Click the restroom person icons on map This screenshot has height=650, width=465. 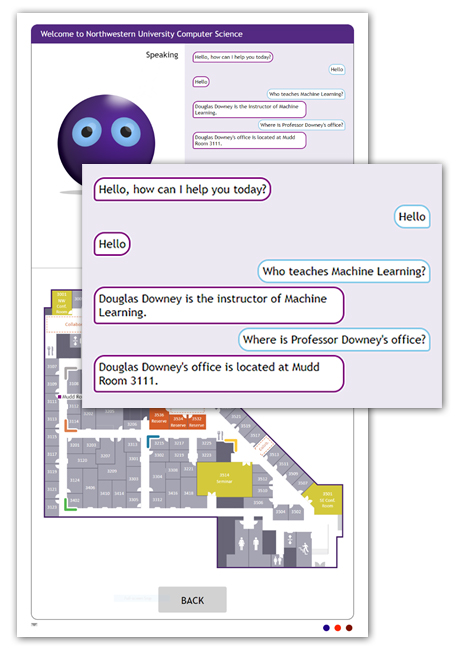248,543
